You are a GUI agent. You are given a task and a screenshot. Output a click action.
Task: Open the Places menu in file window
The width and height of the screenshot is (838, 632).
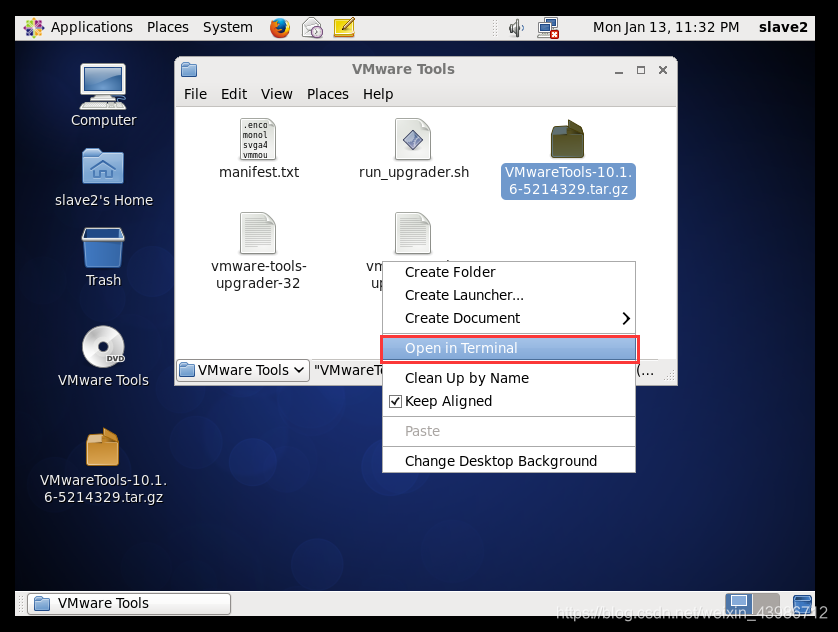[x=328, y=94]
